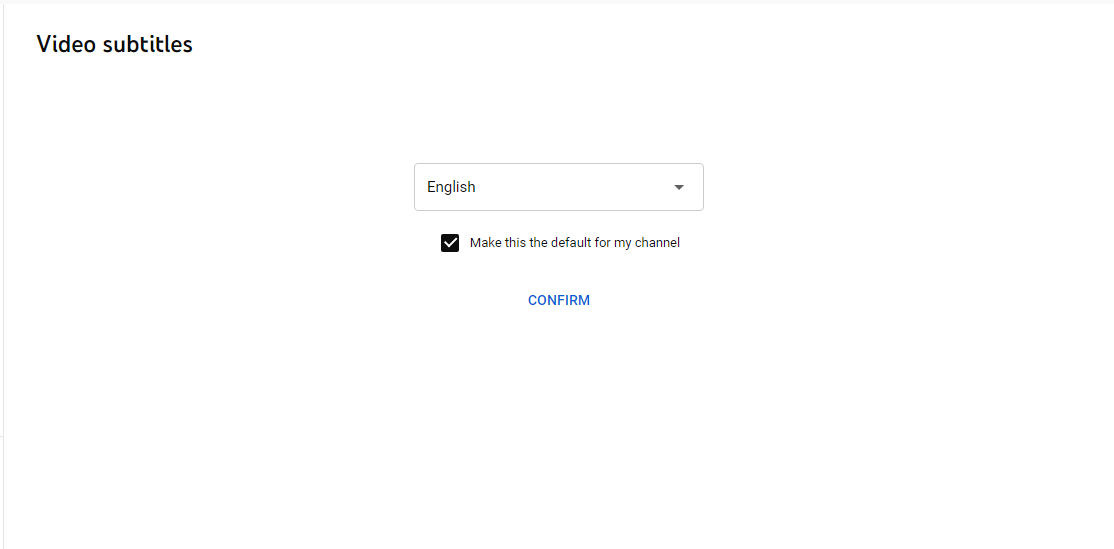The height and width of the screenshot is (549, 1114).
Task: Click the checkmark icon beside default option
Action: 450,243
